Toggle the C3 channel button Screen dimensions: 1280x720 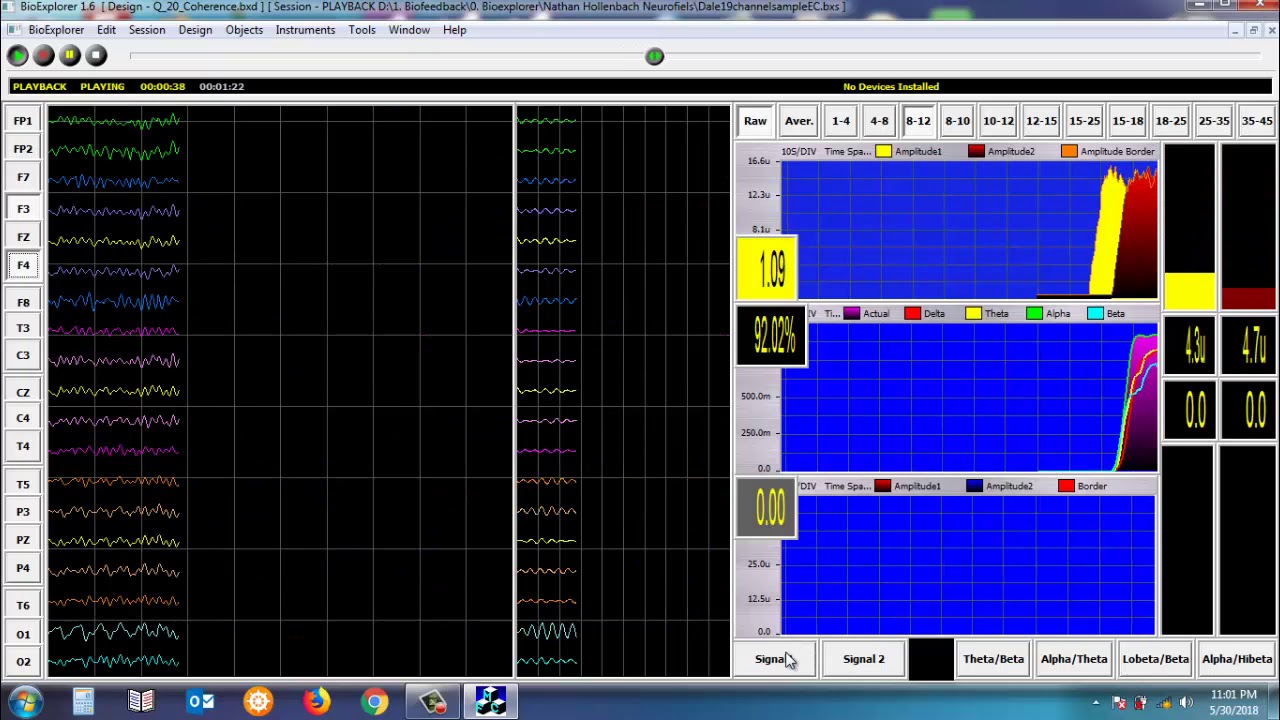[x=23, y=355]
